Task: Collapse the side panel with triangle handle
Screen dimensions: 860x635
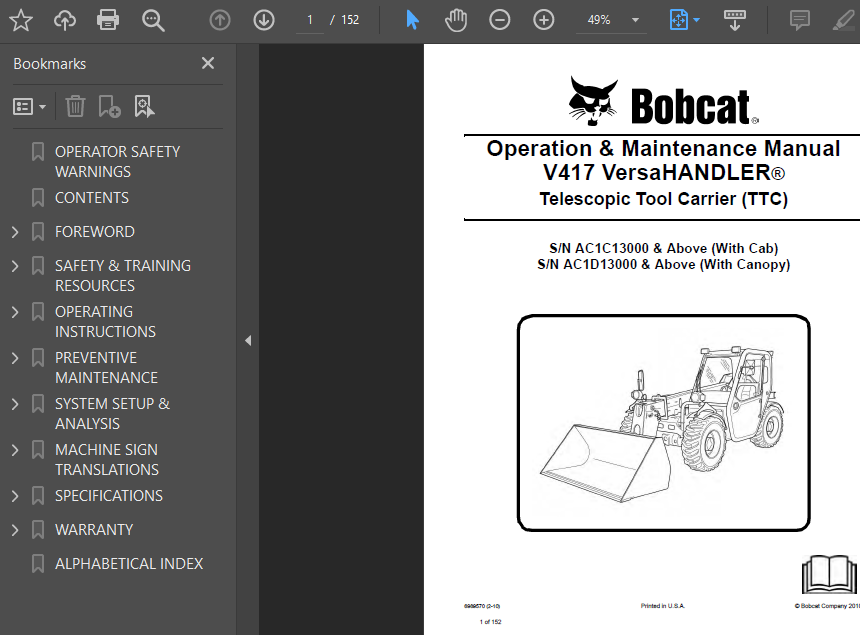Action: coord(248,341)
